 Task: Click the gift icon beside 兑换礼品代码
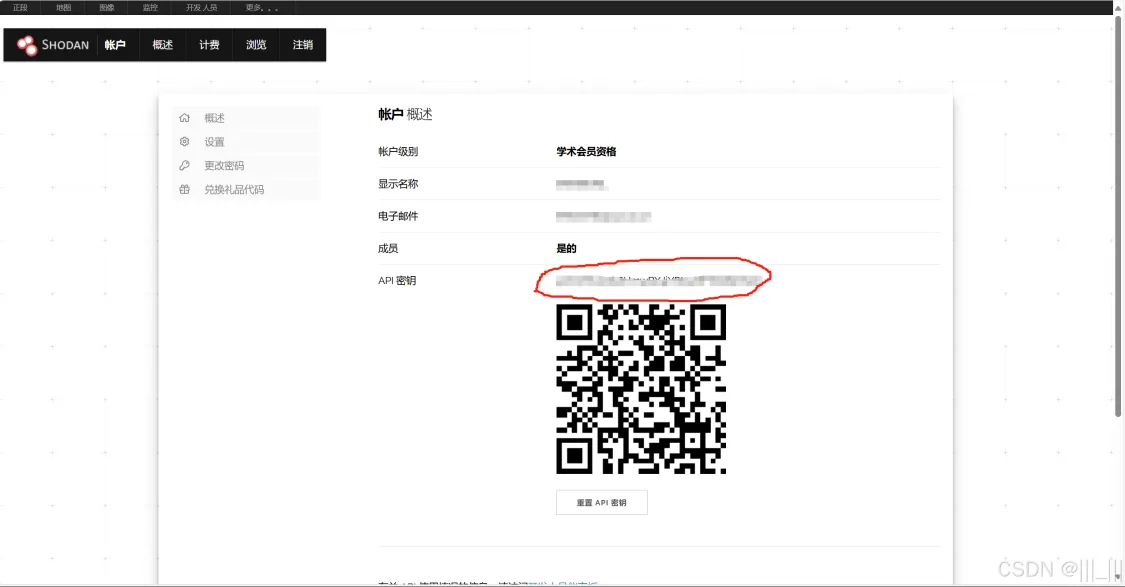(x=184, y=189)
